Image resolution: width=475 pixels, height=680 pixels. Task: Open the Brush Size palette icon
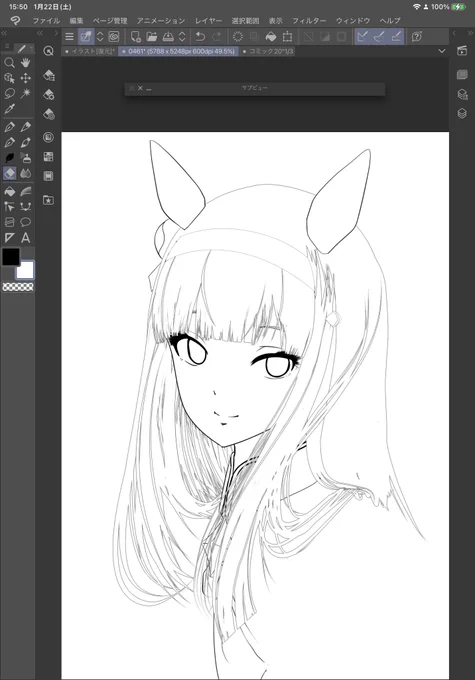(x=49, y=114)
